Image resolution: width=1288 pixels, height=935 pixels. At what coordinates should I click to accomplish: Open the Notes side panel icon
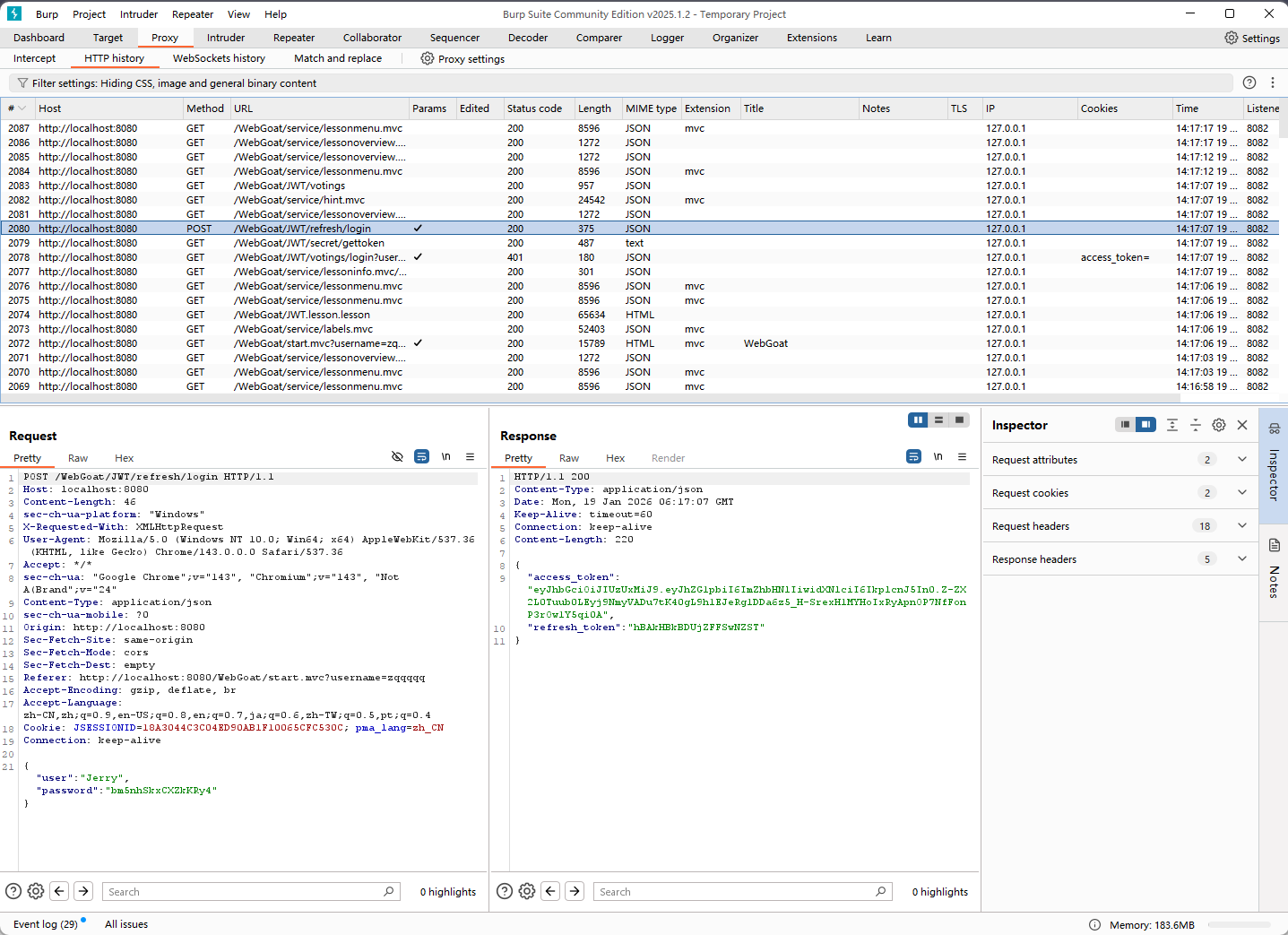(x=1274, y=546)
